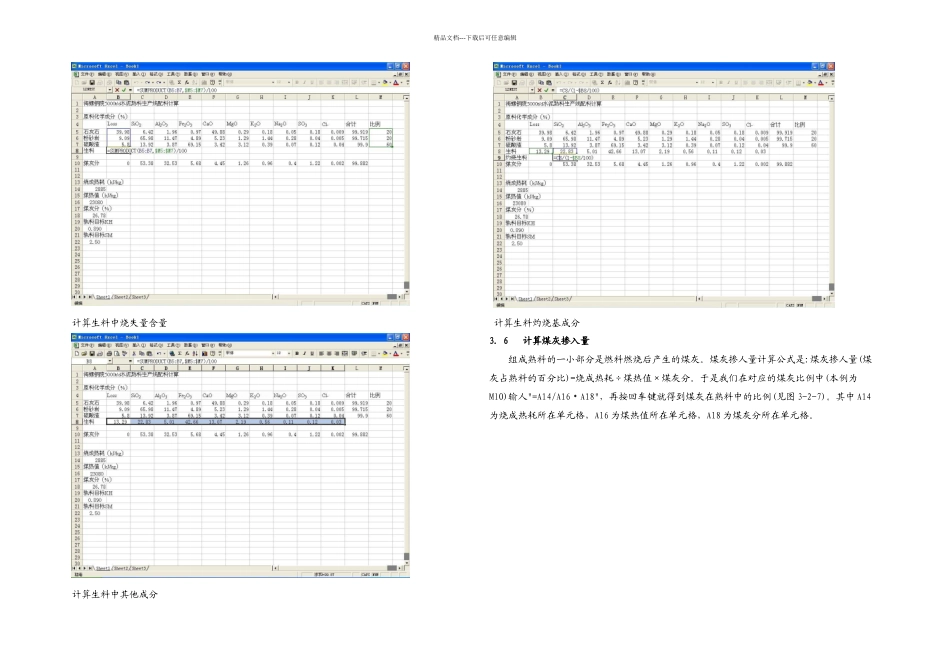Screen dimensions: 950x672
Task: Click Spelling check icon in lower-left Excel window
Action: click(124, 353)
